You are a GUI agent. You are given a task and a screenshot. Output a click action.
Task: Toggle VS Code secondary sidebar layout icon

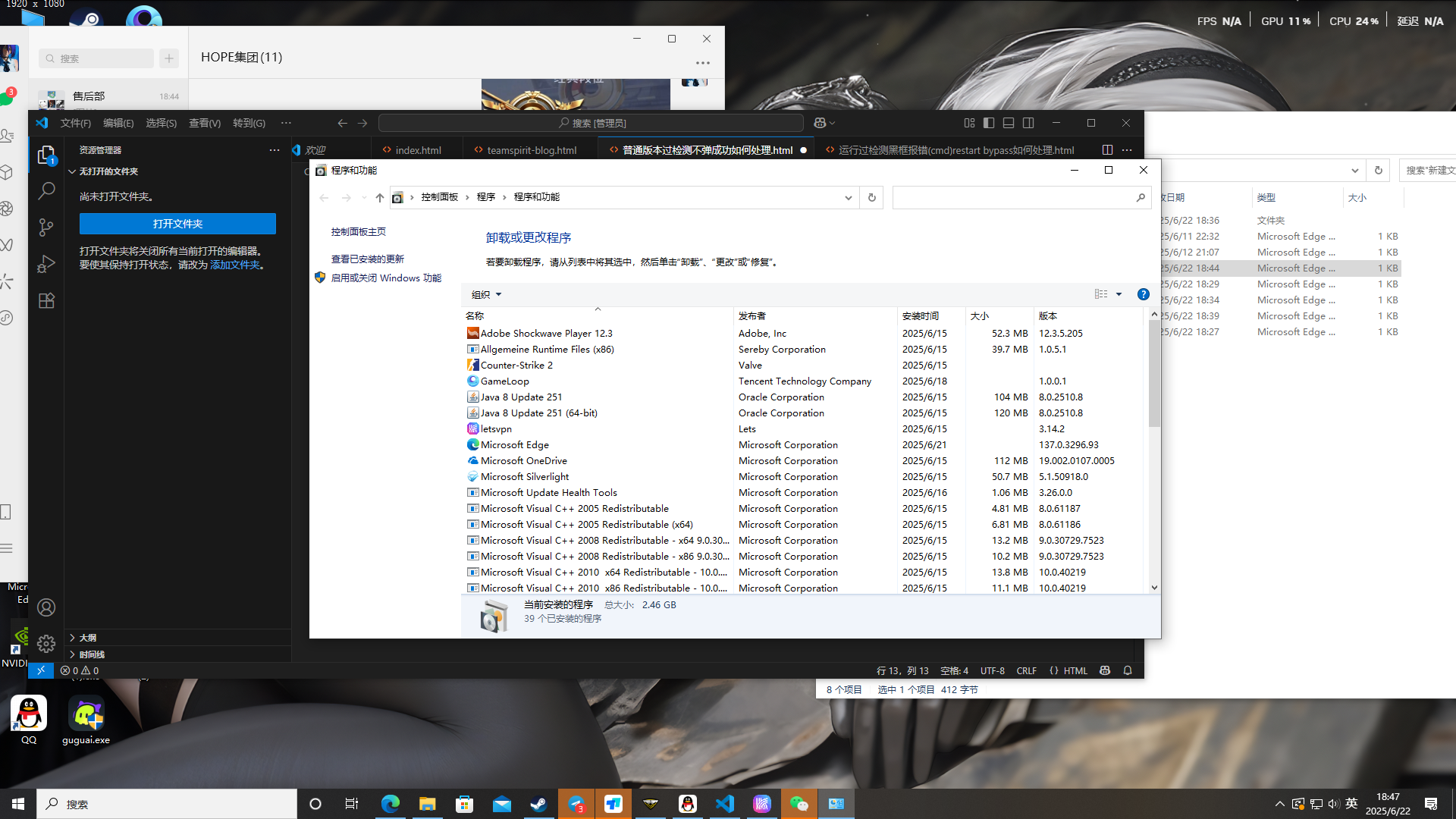pyautogui.click(x=1028, y=123)
